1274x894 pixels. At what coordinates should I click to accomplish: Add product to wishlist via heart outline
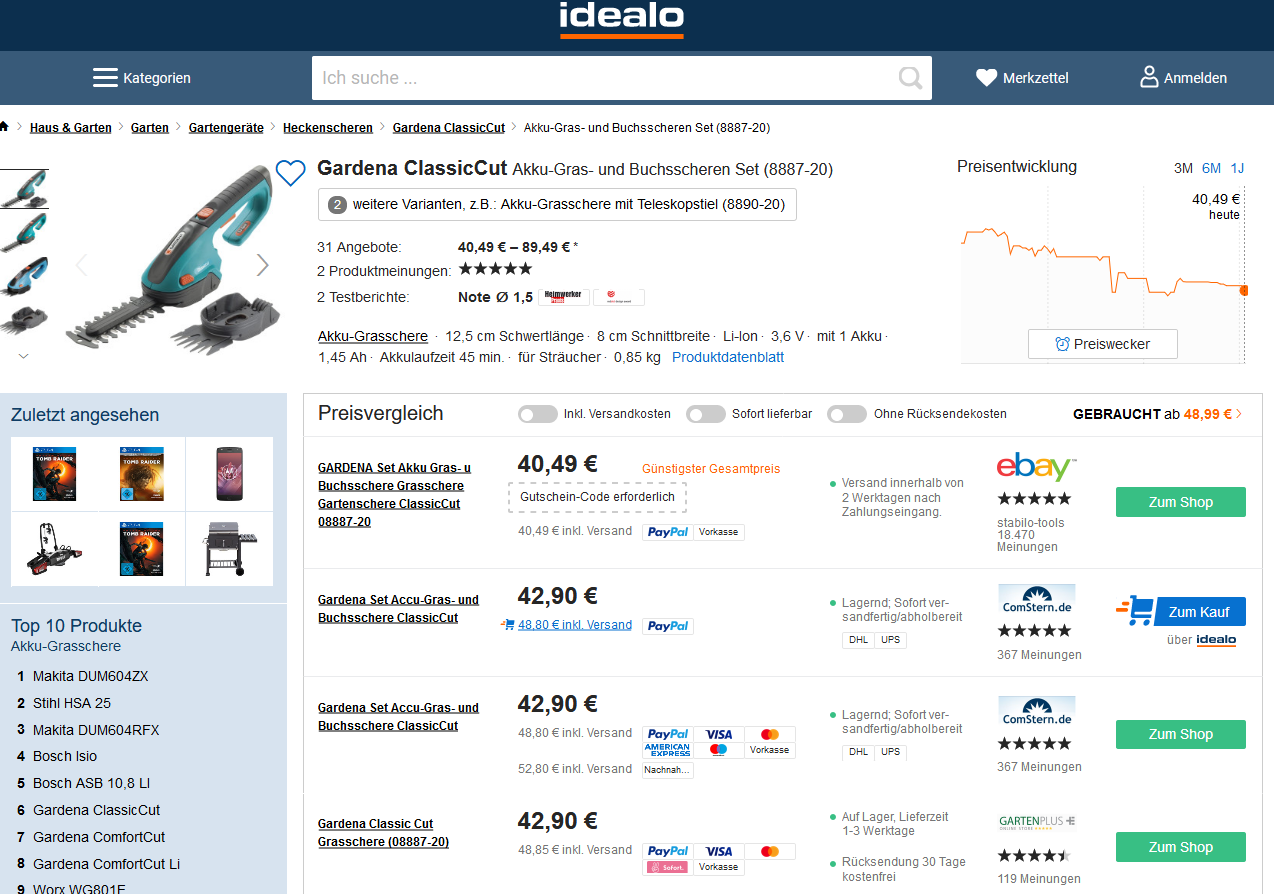coord(290,173)
